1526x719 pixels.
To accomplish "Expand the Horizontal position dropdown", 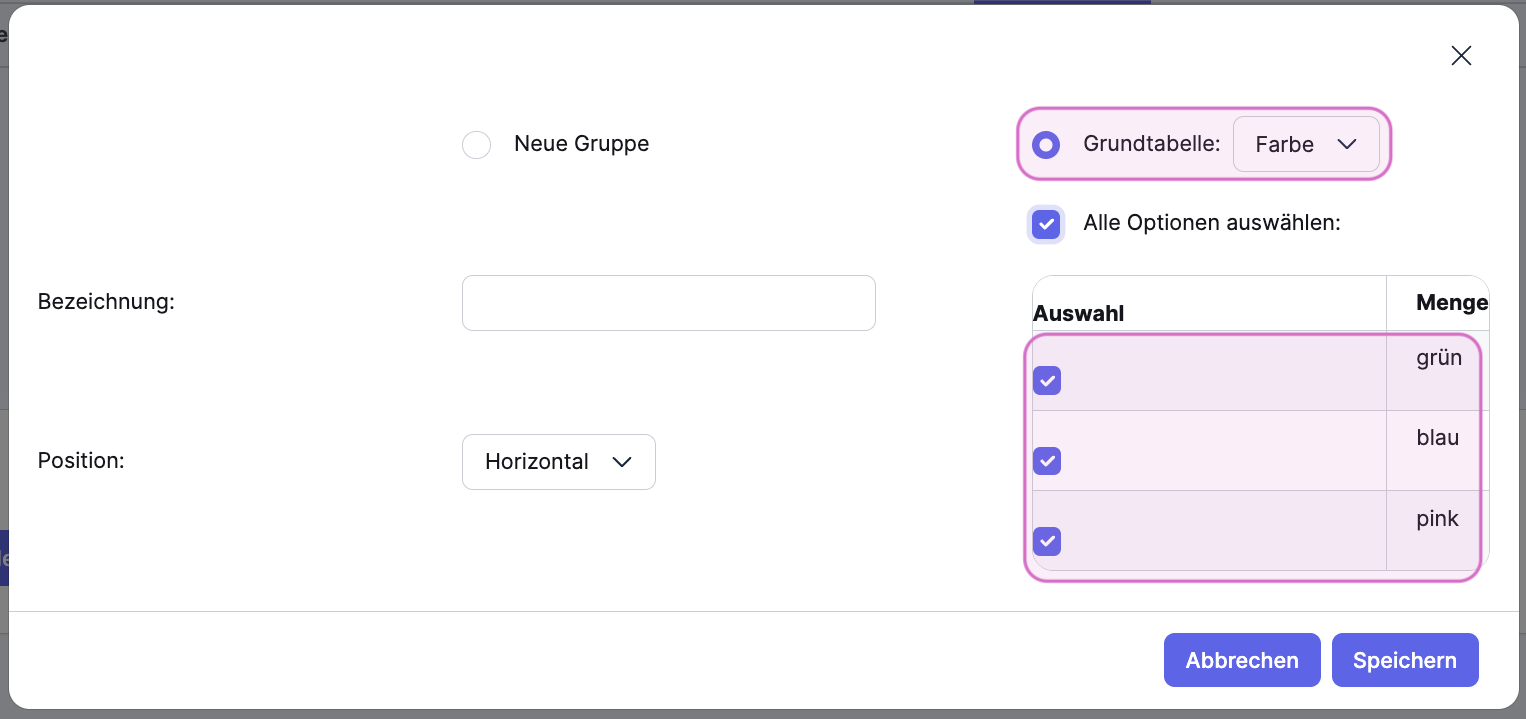I will pos(558,462).
